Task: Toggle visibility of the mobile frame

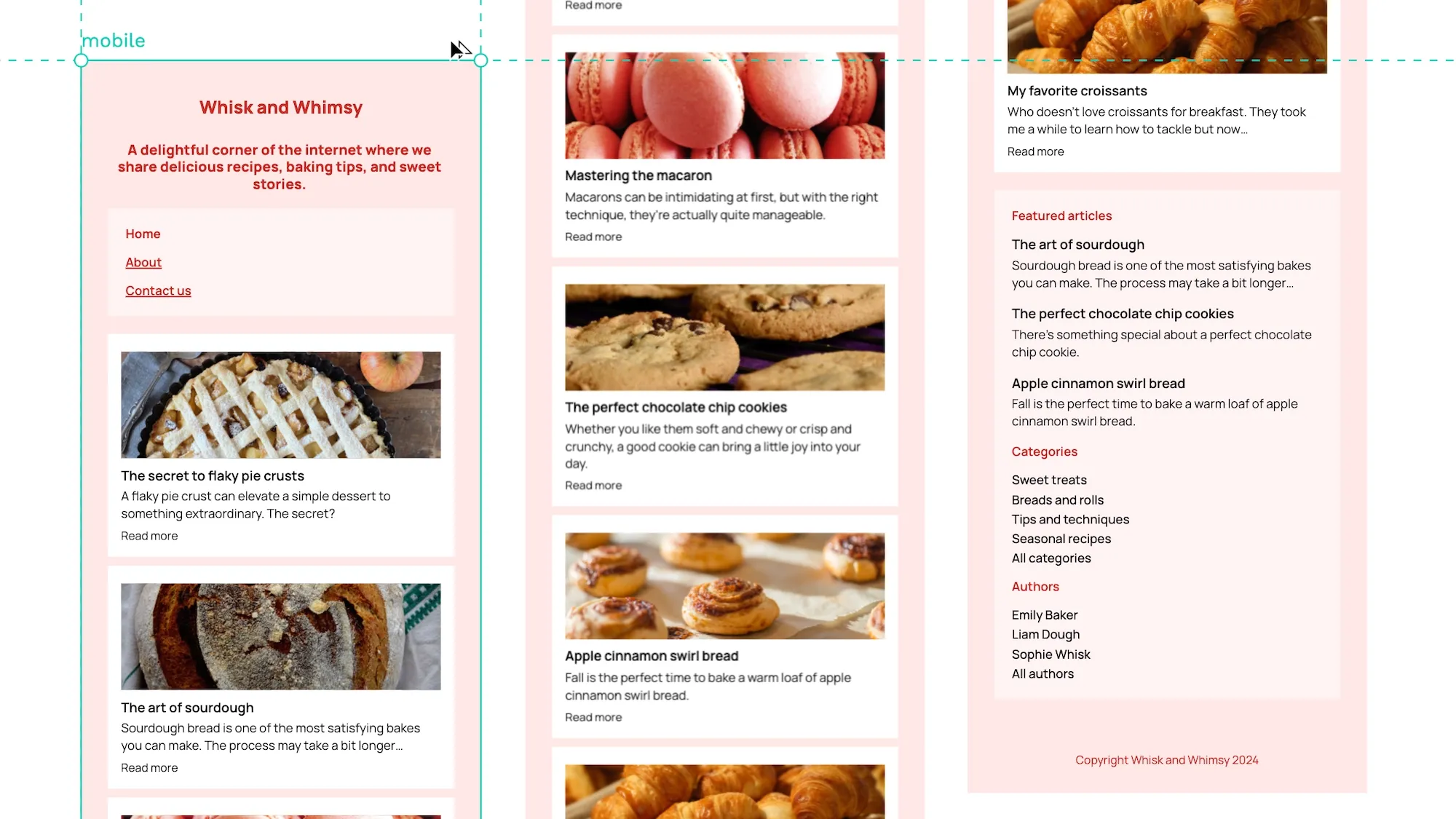Action: click(113, 40)
